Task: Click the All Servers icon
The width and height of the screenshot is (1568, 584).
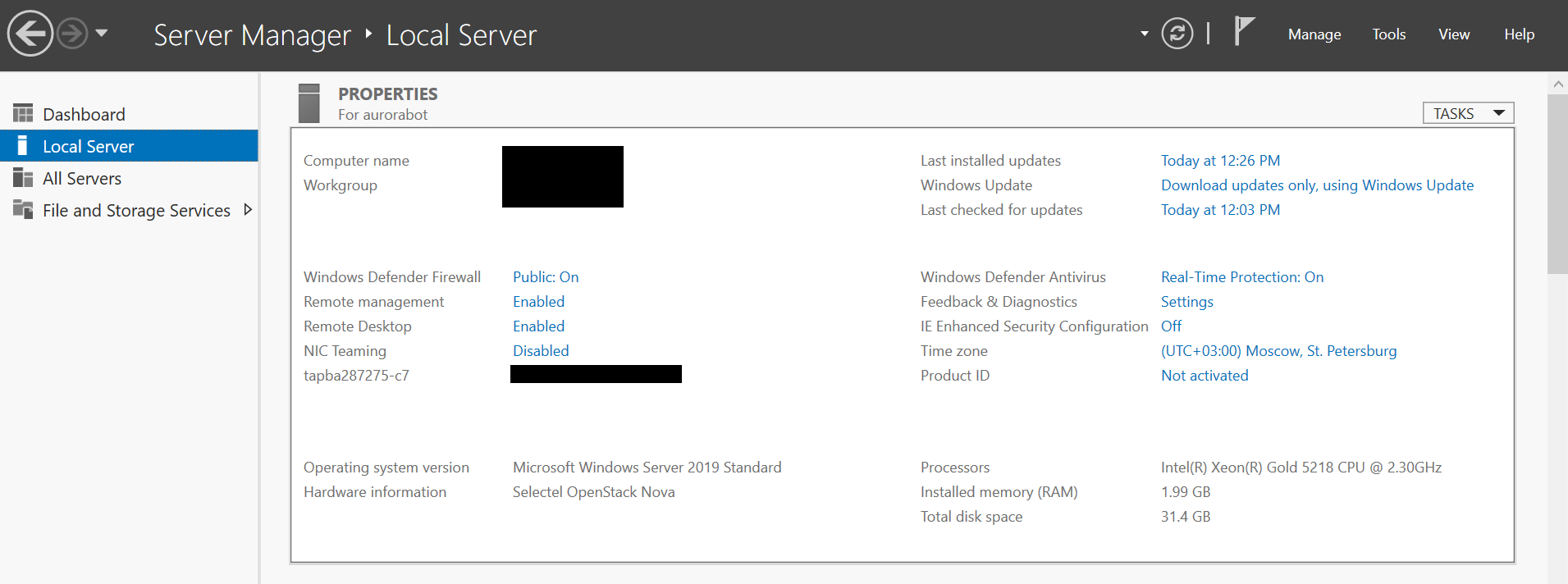Action: 23,178
